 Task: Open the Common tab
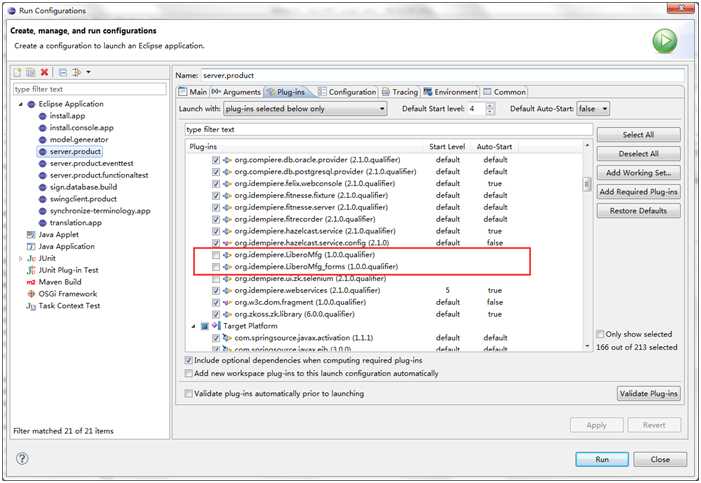click(x=504, y=92)
